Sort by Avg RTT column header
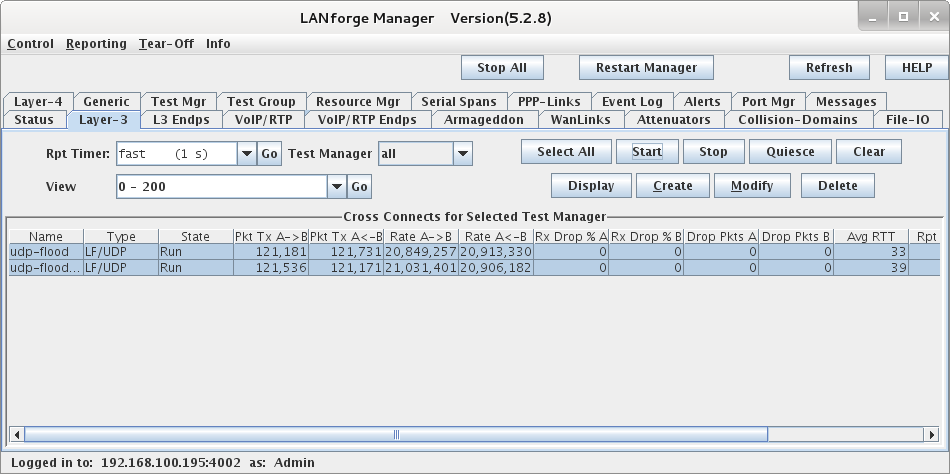 [x=871, y=236]
